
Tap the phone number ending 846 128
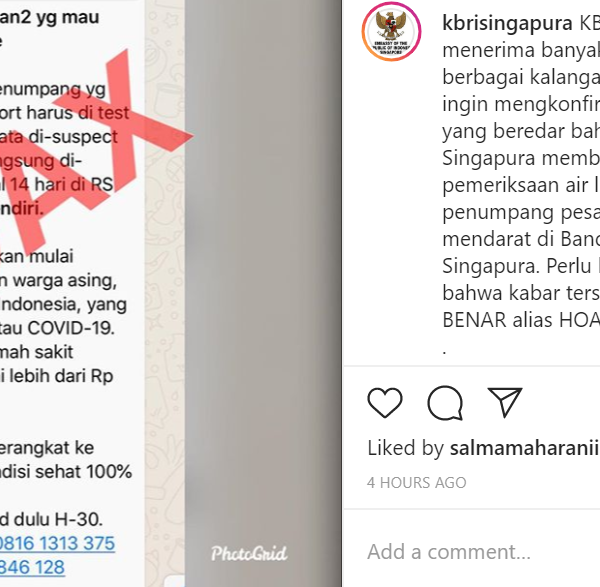coord(32,567)
